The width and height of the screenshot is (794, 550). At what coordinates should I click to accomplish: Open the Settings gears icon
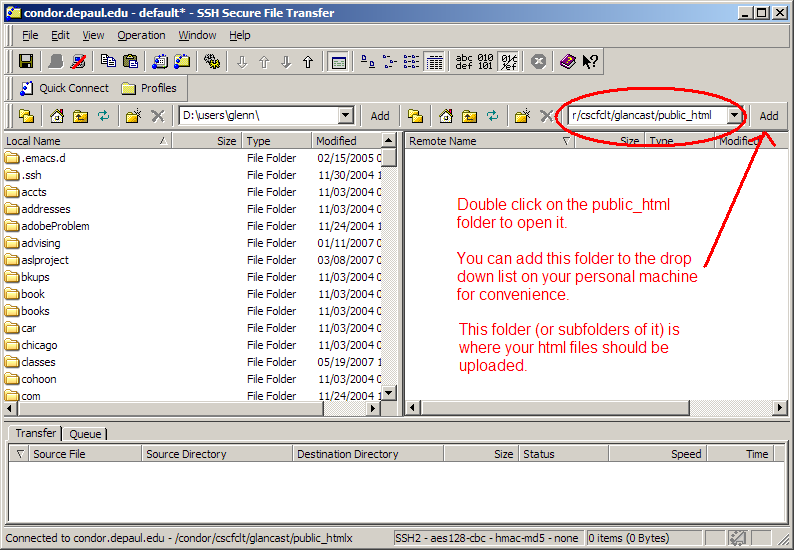click(212, 62)
